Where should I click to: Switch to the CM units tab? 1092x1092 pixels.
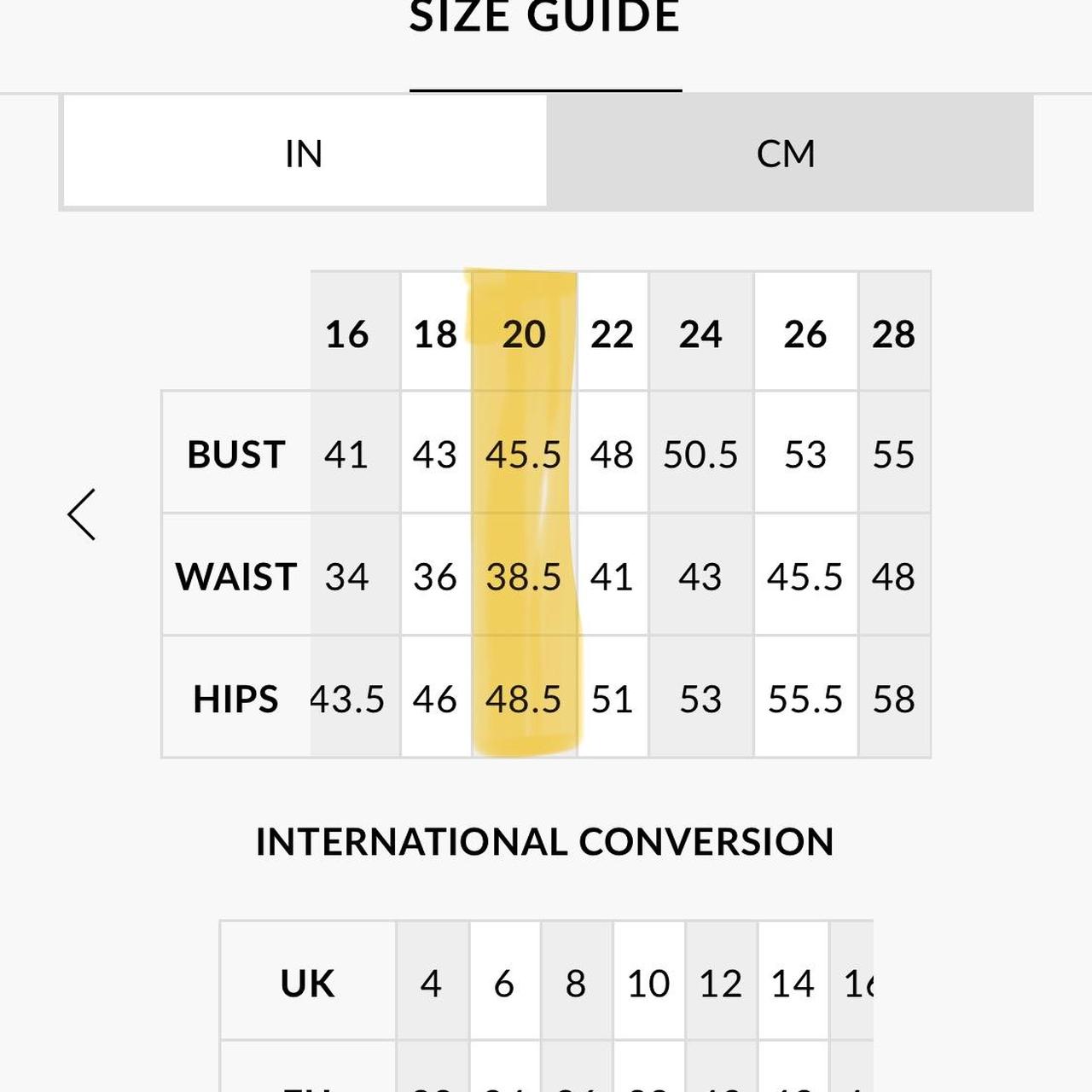point(787,154)
